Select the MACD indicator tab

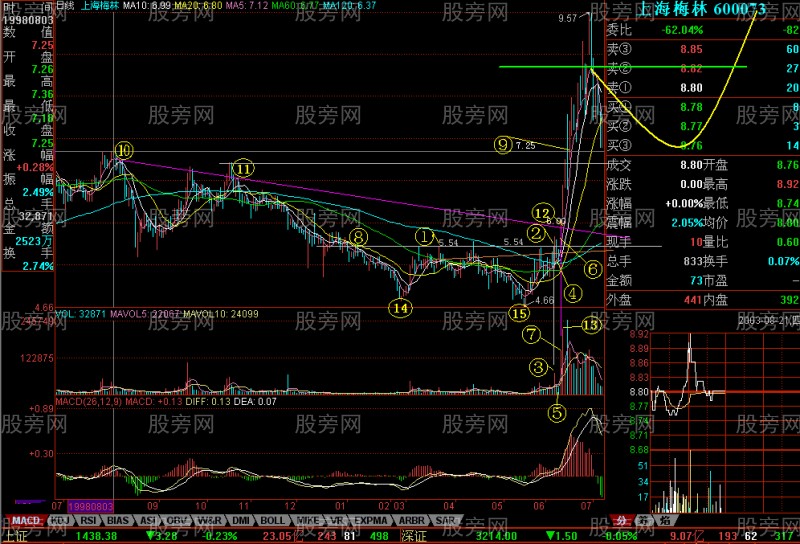click(x=26, y=521)
